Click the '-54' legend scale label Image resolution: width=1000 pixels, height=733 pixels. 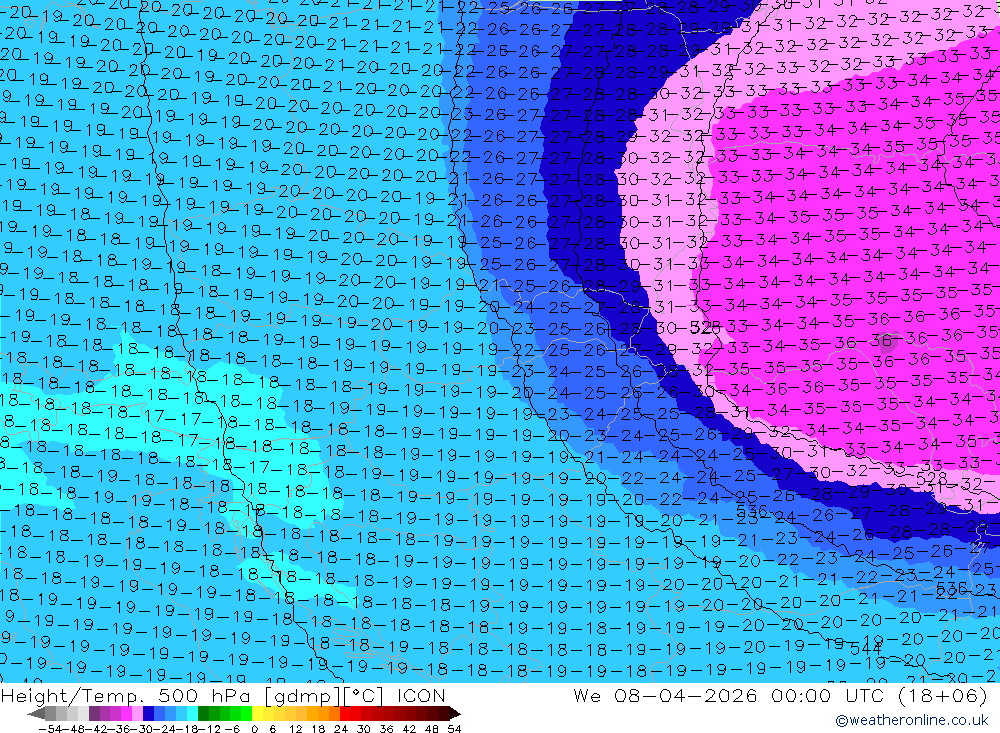[50, 729]
